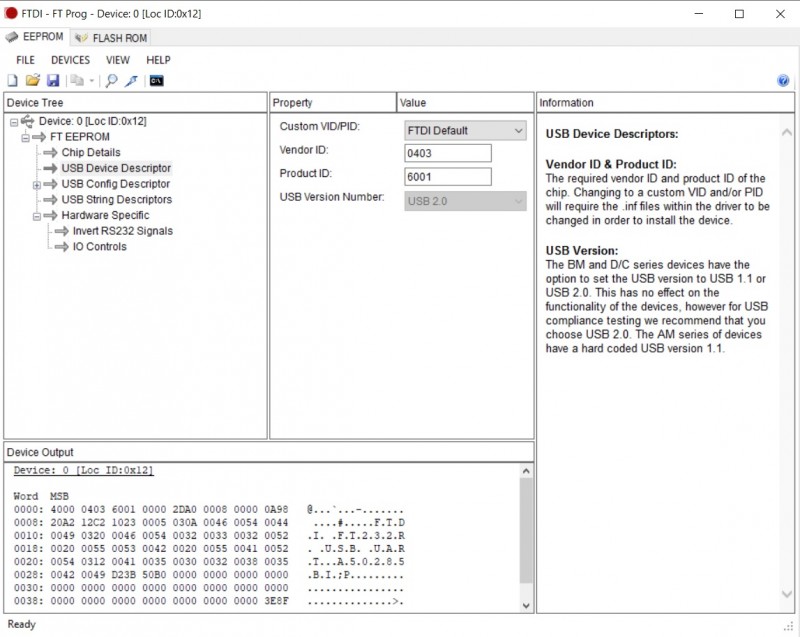Collapse the Device: 0 tree node

coord(14,122)
